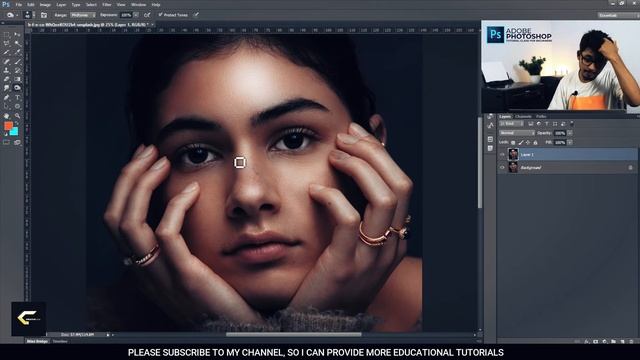Select the Clone Stamp tool
The image size is (640, 360).
click(7, 70)
